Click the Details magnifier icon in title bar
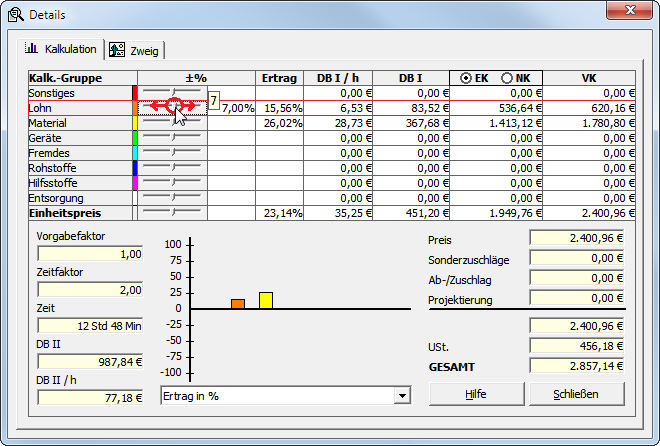Viewport: 660px width, 446px height. tap(15, 14)
